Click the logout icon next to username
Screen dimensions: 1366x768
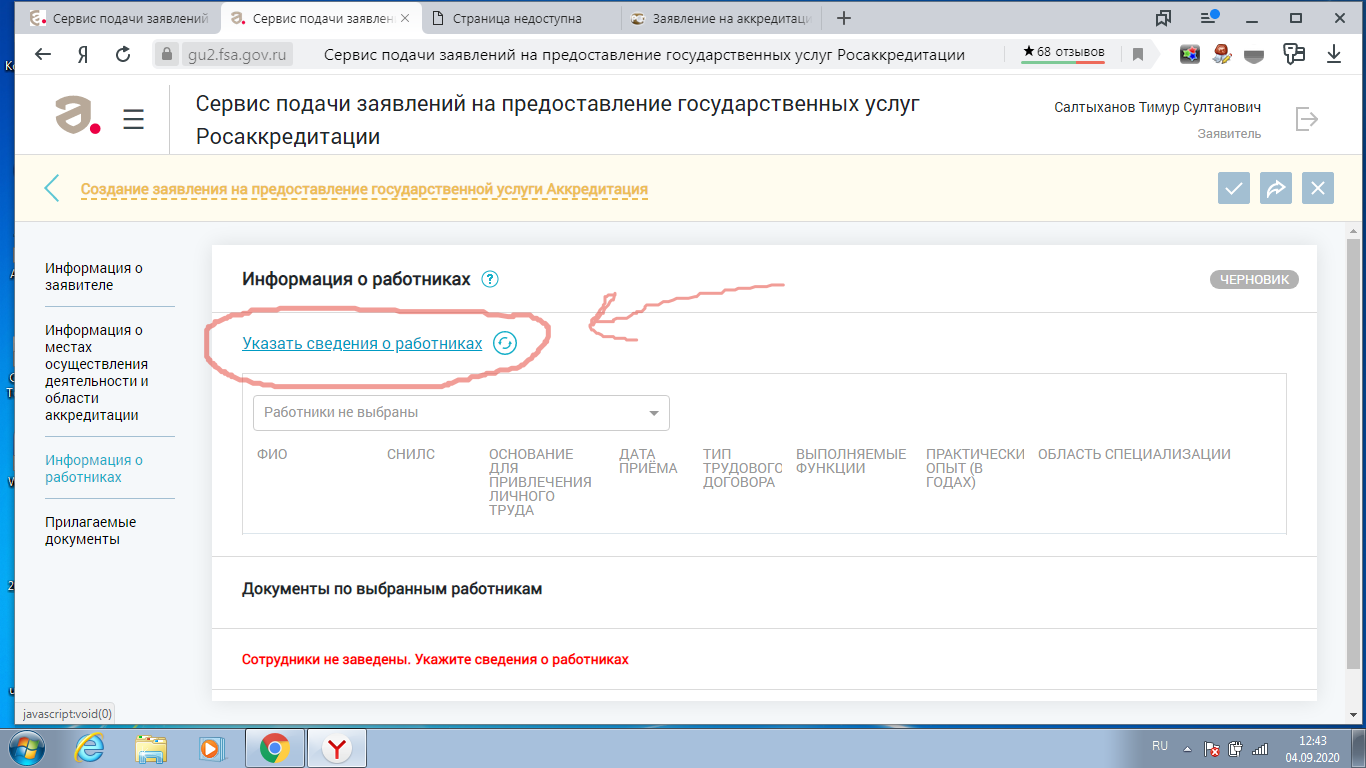point(1306,119)
